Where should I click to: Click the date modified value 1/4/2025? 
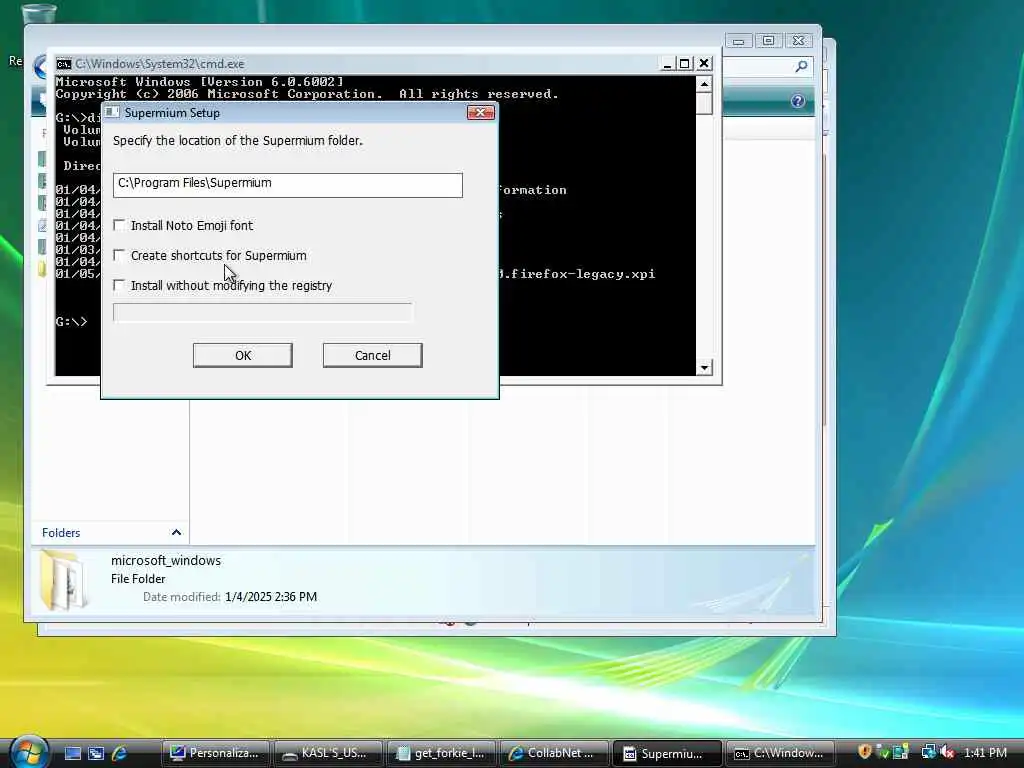(270, 597)
